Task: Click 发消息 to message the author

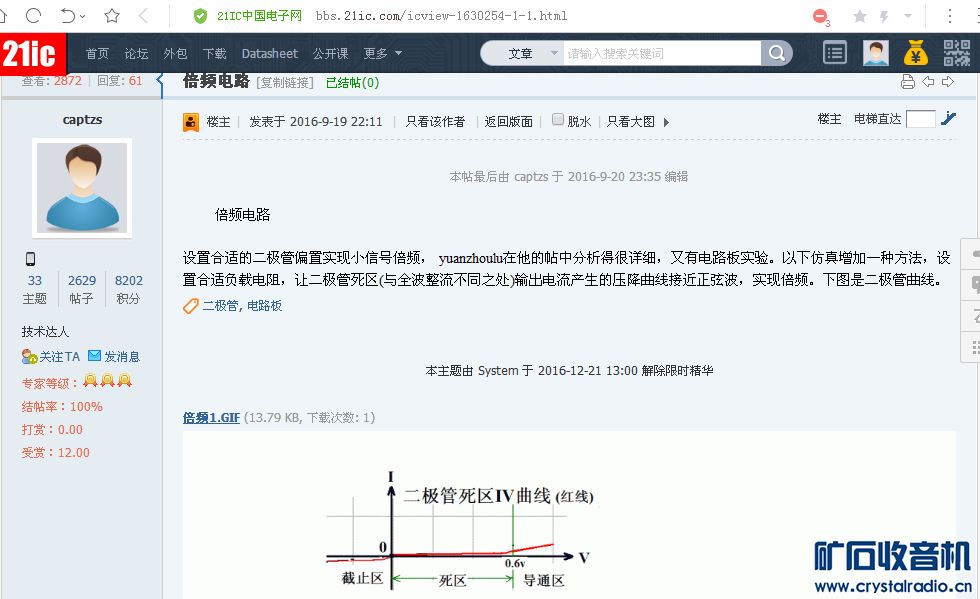Action: (x=114, y=356)
